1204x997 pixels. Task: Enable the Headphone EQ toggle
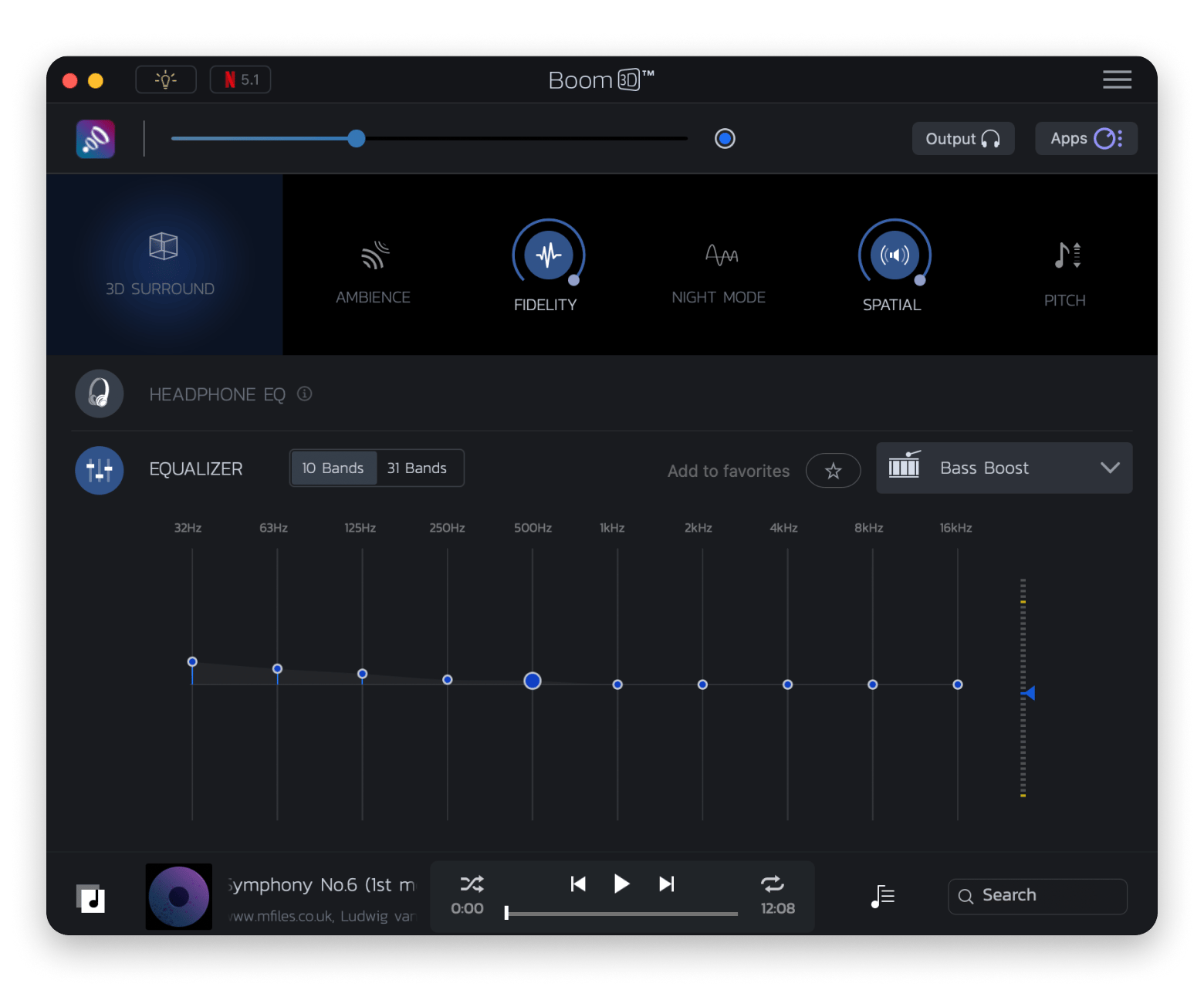(100, 394)
